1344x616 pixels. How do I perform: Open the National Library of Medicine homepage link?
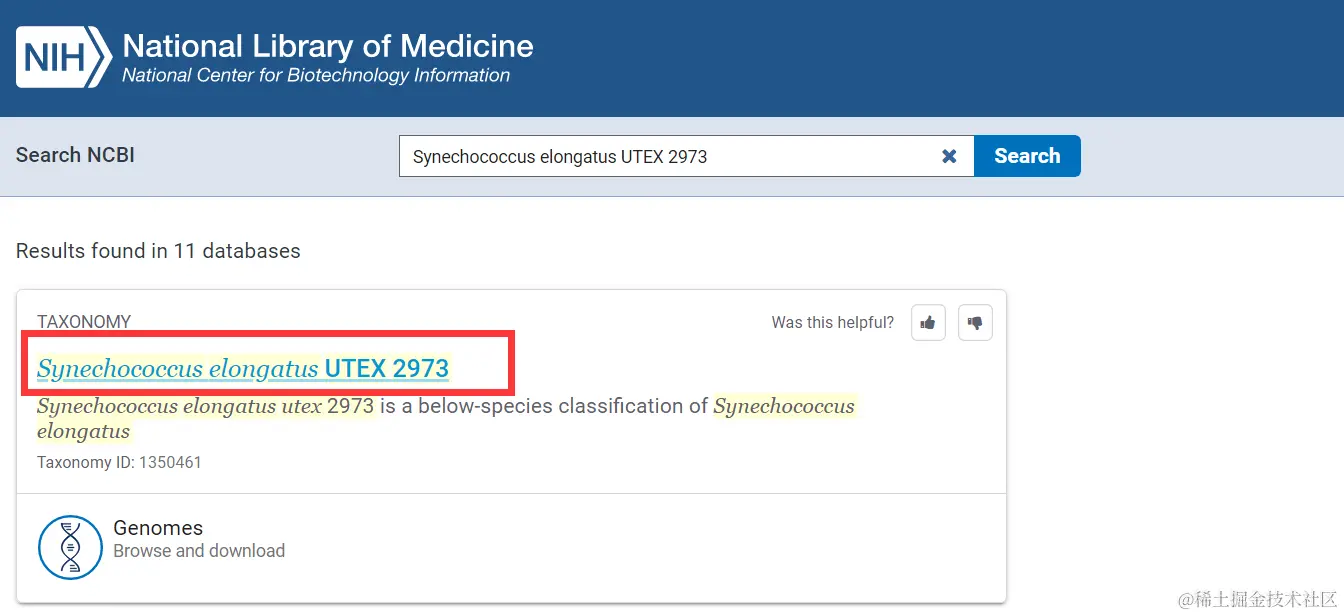coord(328,46)
